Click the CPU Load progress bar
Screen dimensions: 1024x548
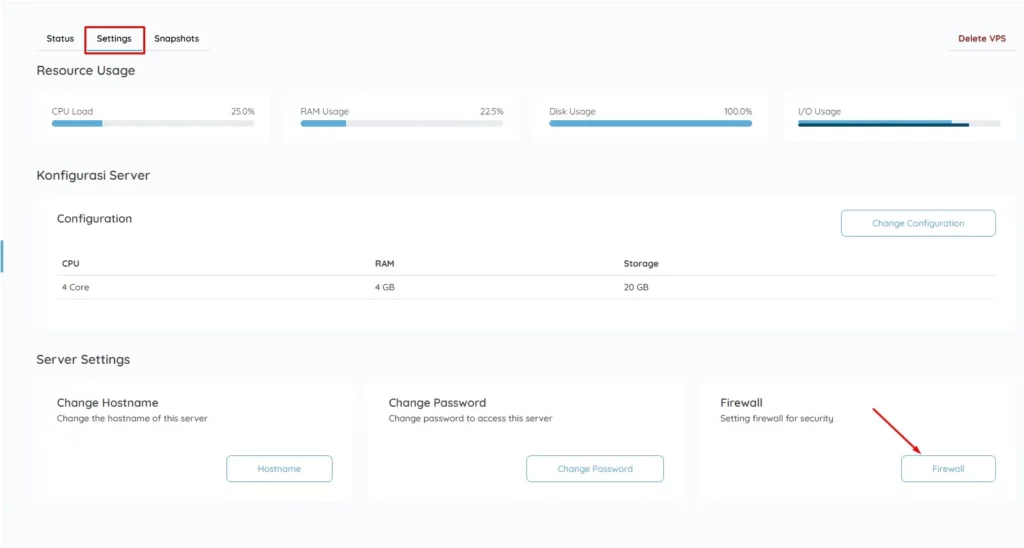click(x=153, y=124)
